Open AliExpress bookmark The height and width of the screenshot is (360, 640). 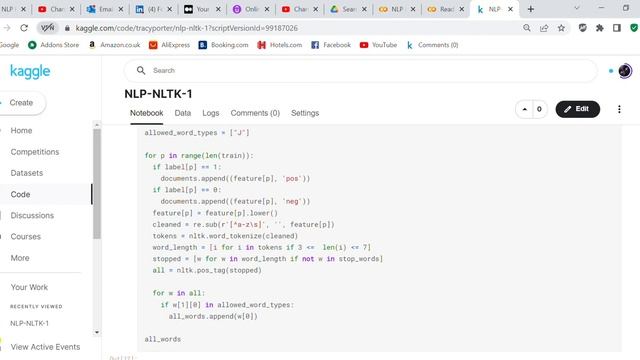[169, 45]
